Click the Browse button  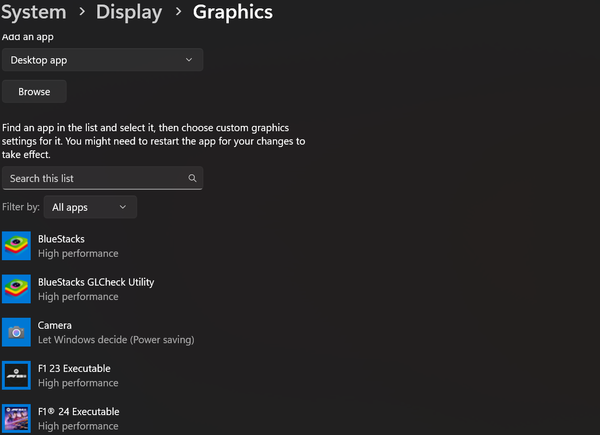point(34,91)
